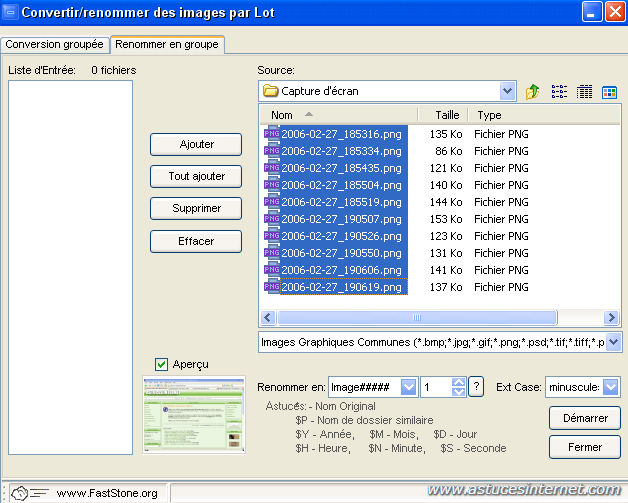Click the 153 Ko size cell
The width and height of the screenshot is (628, 503).
point(446,219)
